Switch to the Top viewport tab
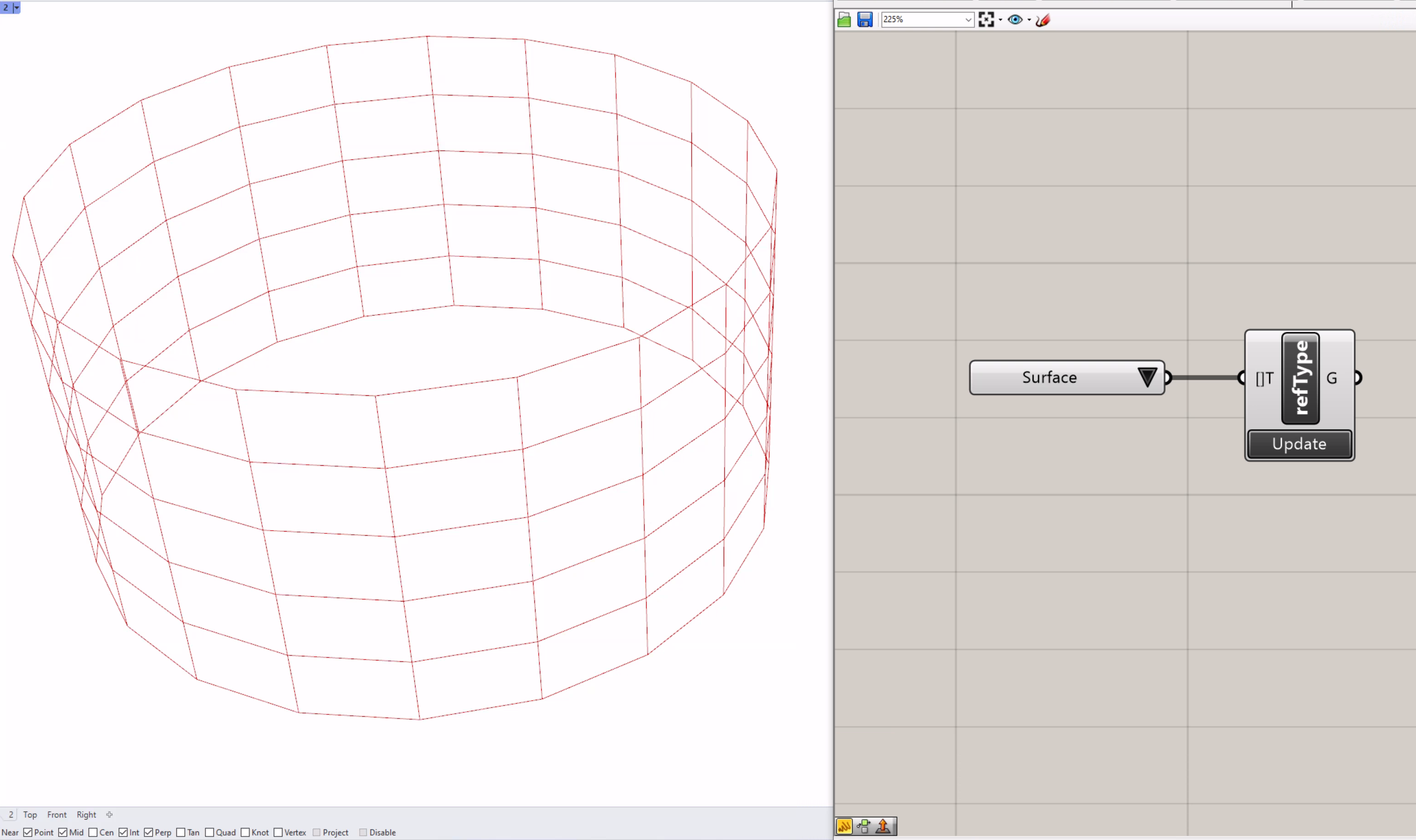 pos(30,814)
